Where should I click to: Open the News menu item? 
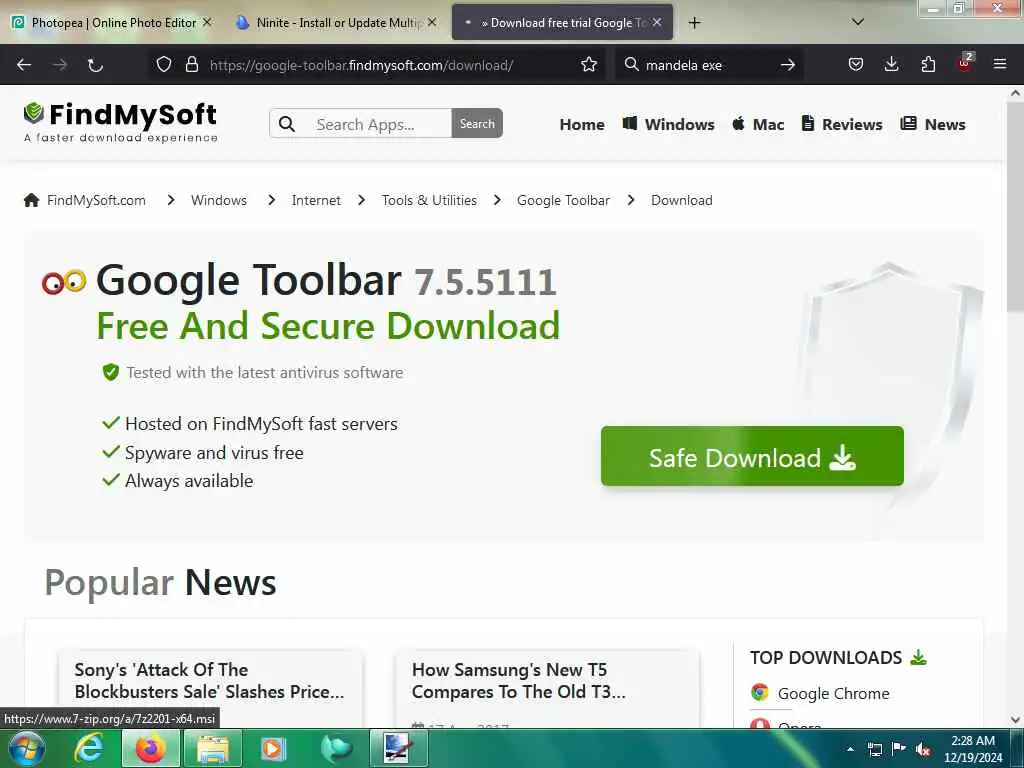(933, 124)
